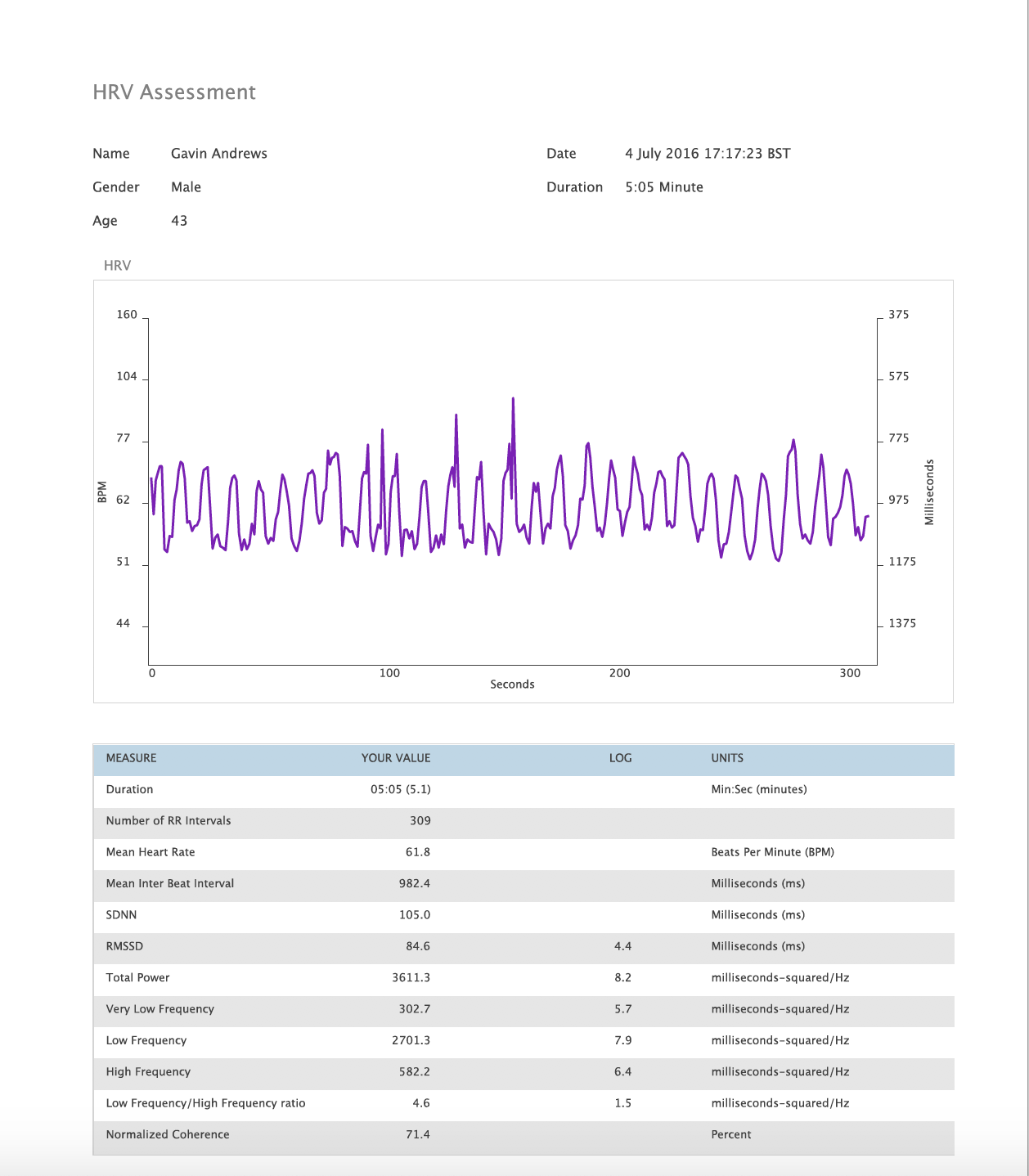
Task: Click the YOUR VALUE column header
Action: click(395, 758)
